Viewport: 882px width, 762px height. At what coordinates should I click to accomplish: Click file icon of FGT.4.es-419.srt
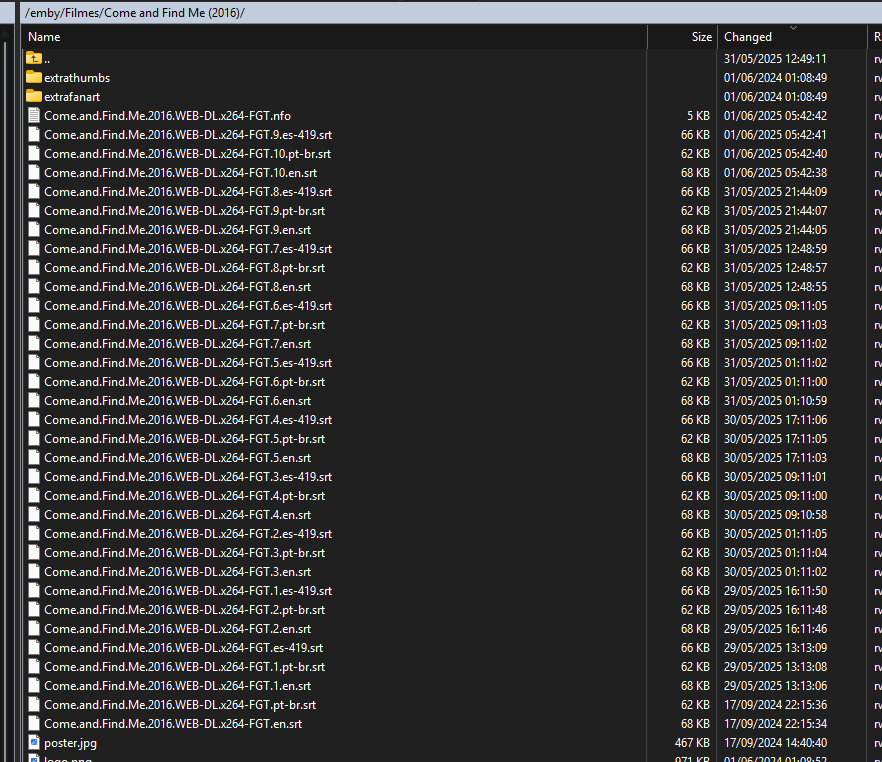34,420
